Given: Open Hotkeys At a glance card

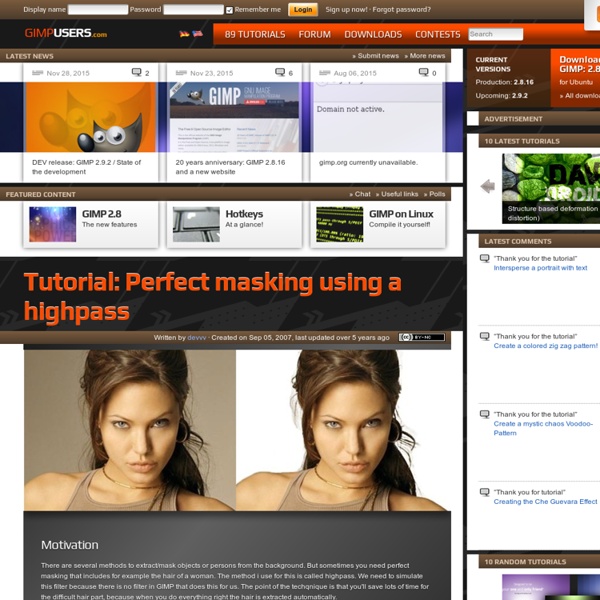Looking at the screenshot, I should (x=234, y=225).
